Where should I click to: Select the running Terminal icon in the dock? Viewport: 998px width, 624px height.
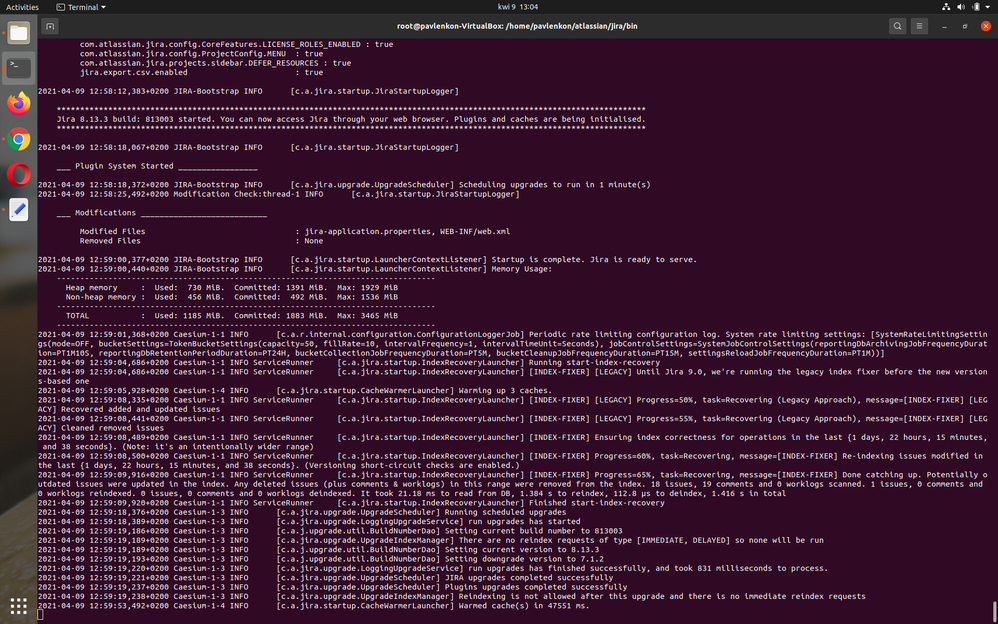(x=18, y=68)
